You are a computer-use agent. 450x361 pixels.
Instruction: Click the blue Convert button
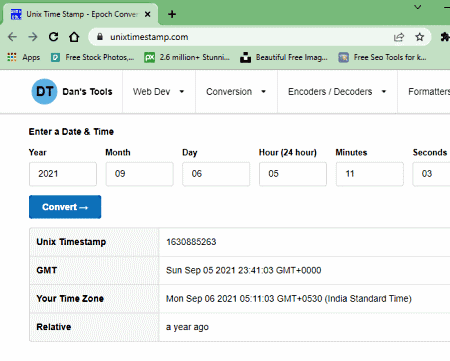click(65, 207)
